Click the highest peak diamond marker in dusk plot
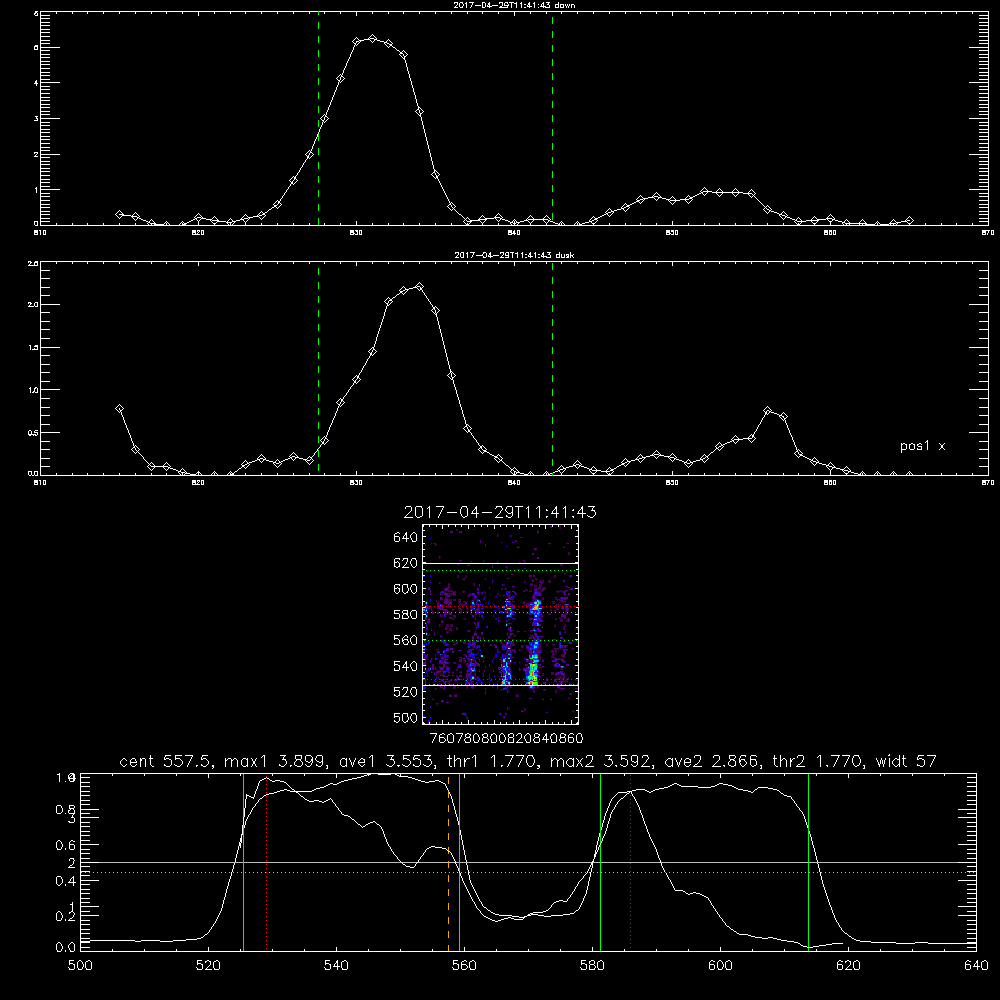 tap(419, 286)
